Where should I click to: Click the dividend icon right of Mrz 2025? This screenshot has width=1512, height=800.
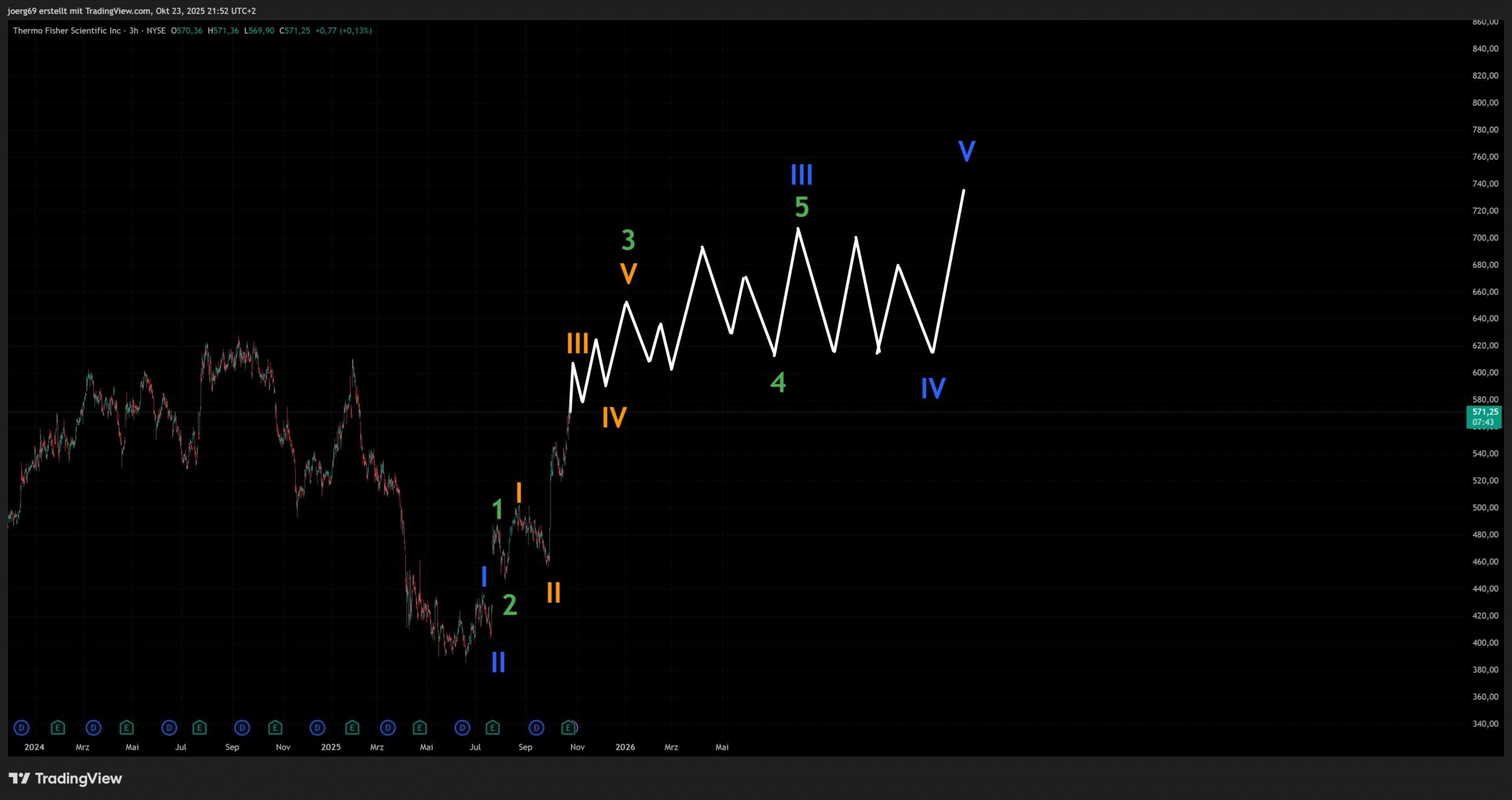[388, 727]
